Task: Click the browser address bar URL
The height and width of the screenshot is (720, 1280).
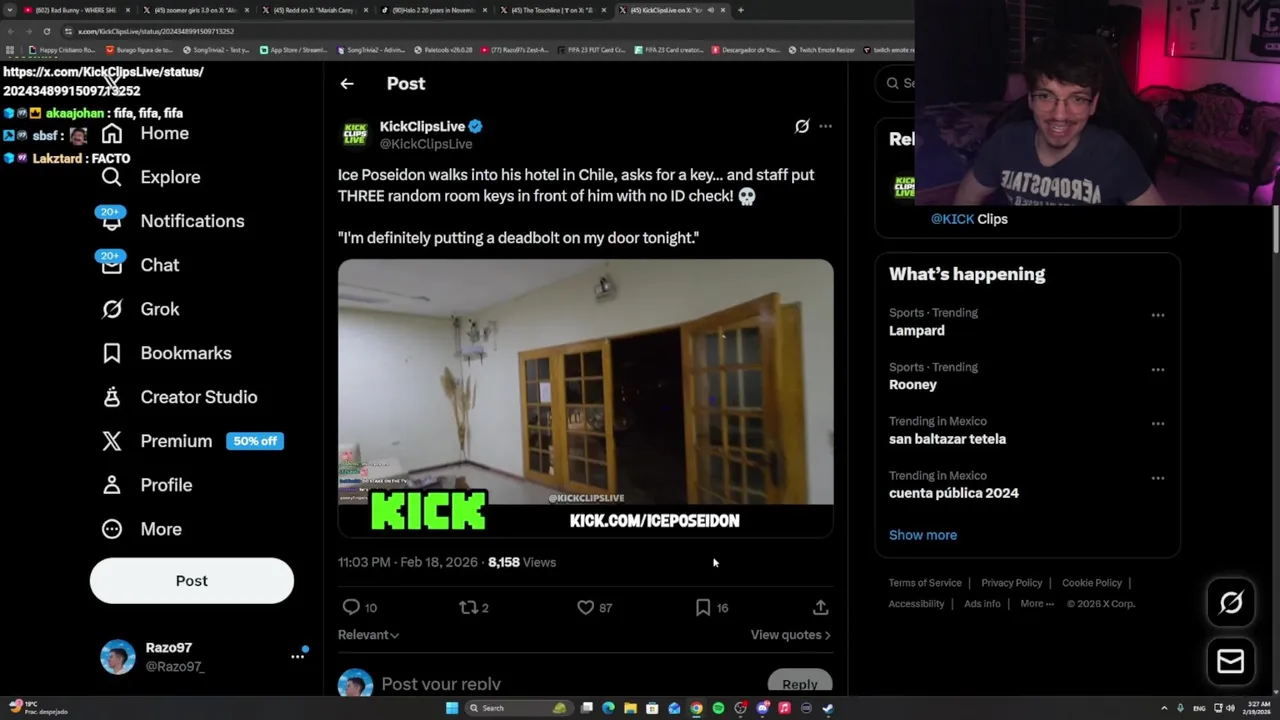Action: (x=156, y=31)
